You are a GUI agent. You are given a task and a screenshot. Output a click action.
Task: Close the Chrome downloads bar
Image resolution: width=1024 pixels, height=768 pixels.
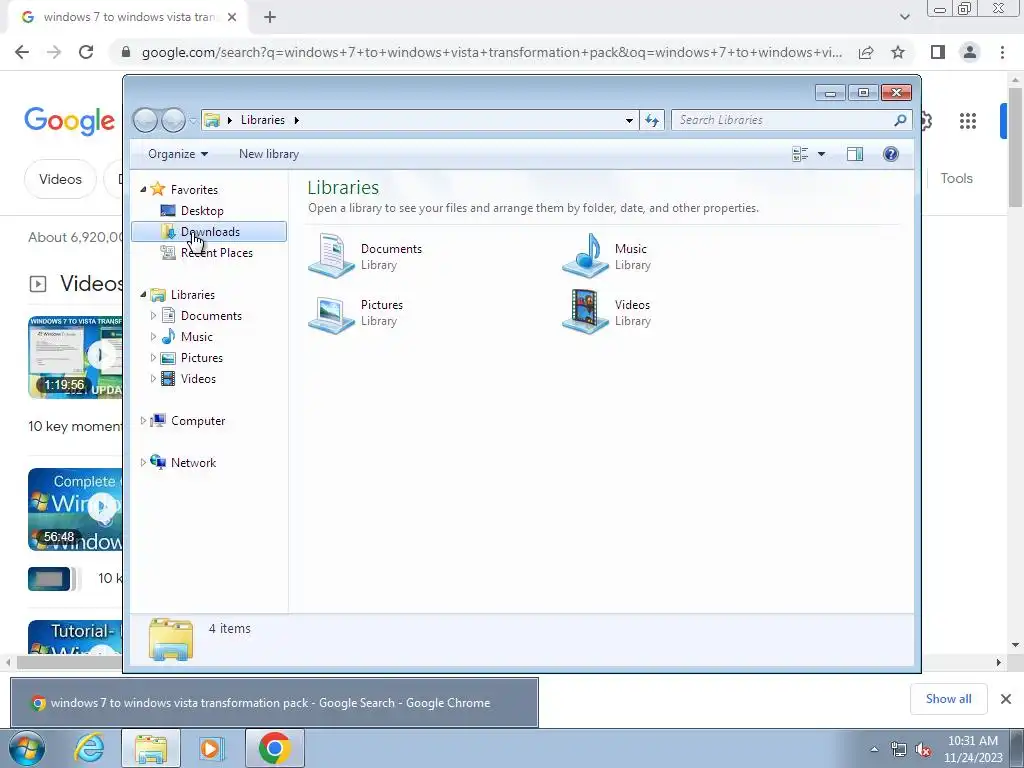tap(1006, 699)
